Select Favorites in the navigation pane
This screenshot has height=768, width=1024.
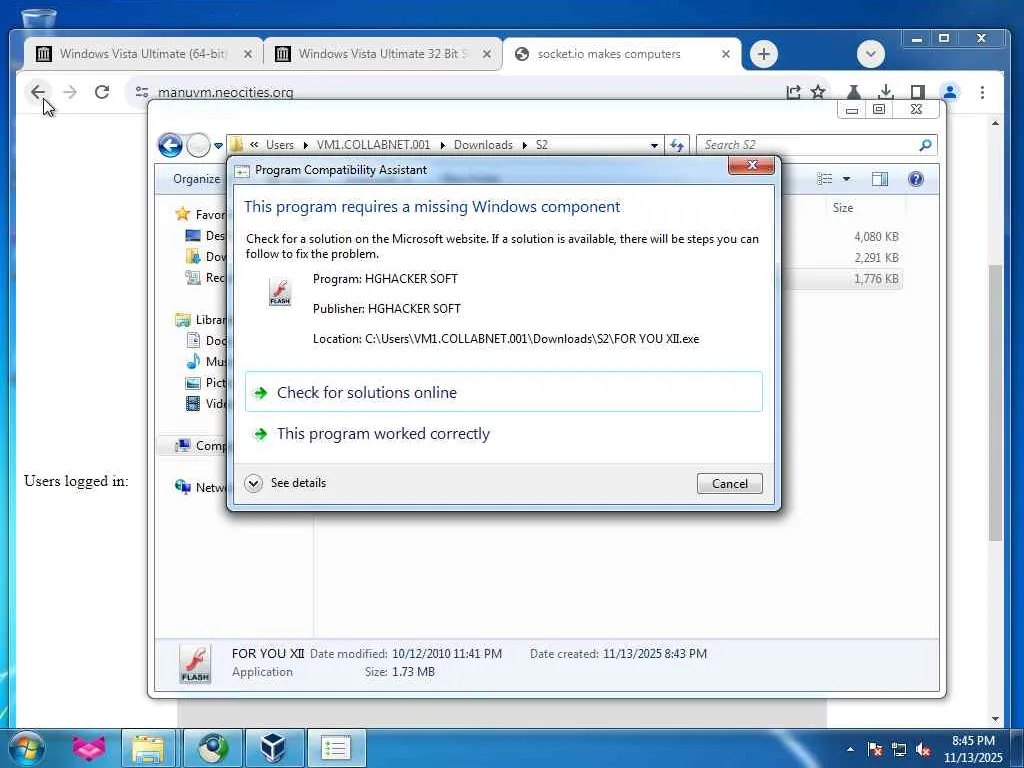pos(200,214)
